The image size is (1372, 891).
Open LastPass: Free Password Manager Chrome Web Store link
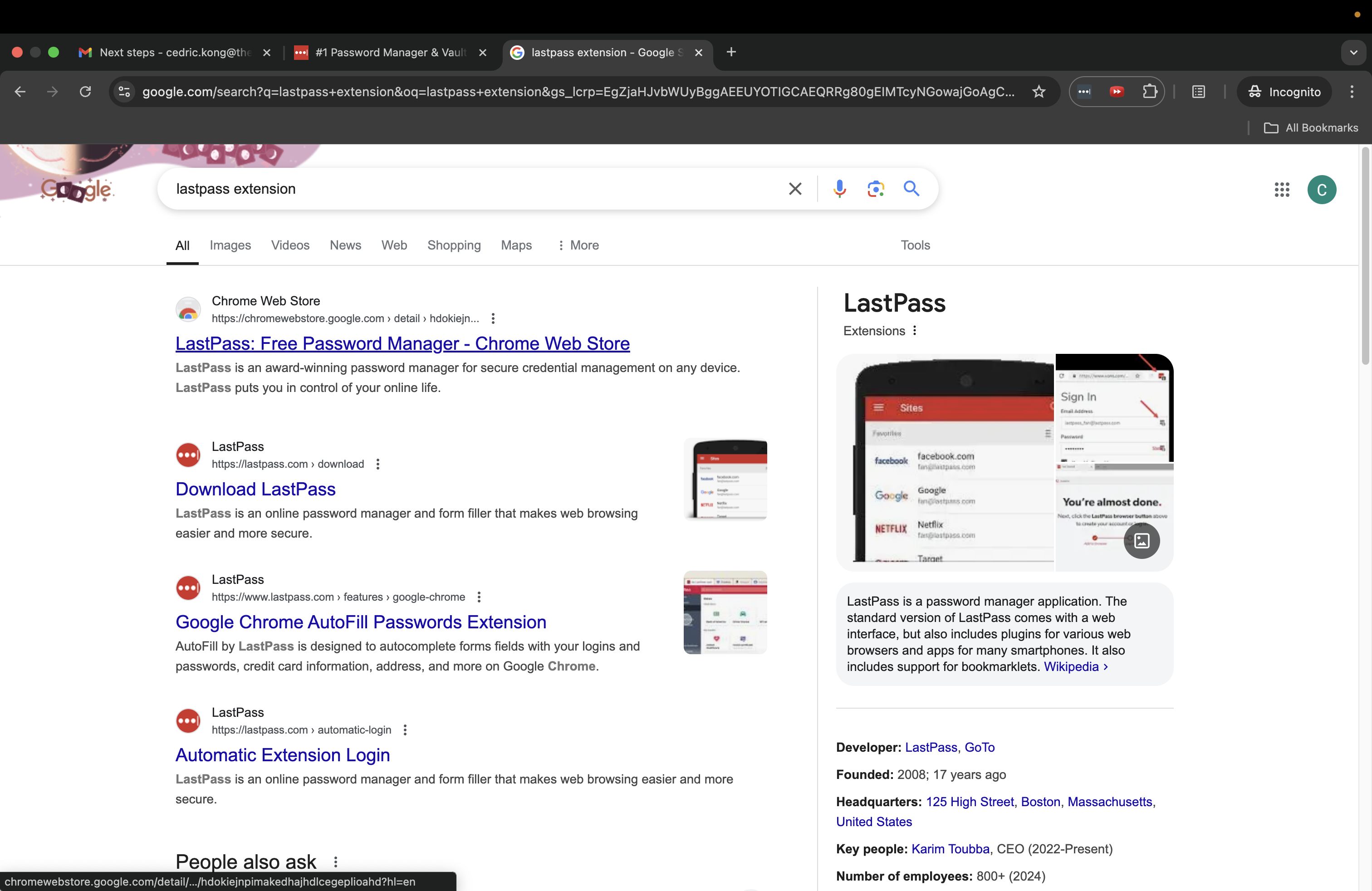402,343
